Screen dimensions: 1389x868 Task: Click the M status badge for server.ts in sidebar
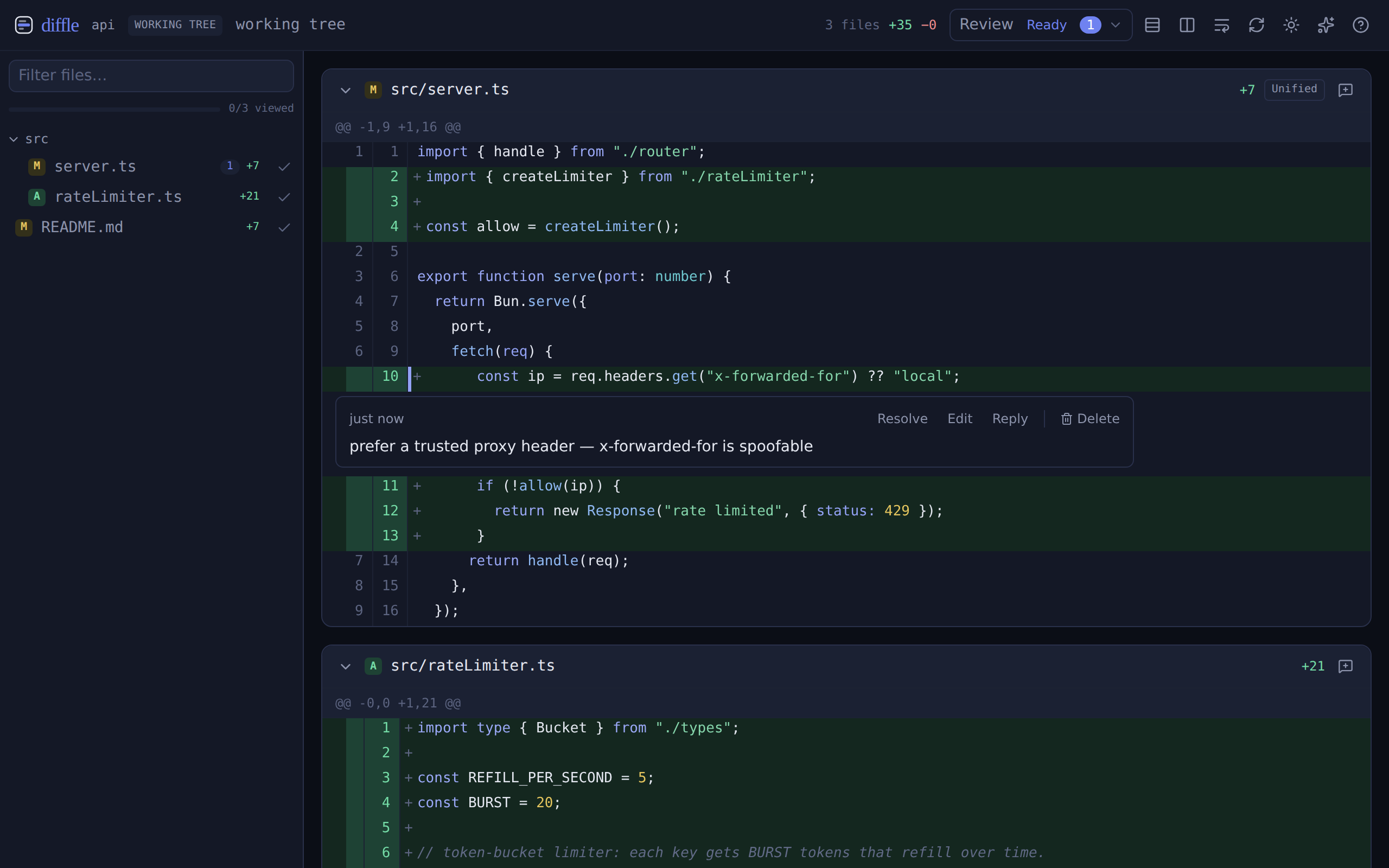coord(37,166)
